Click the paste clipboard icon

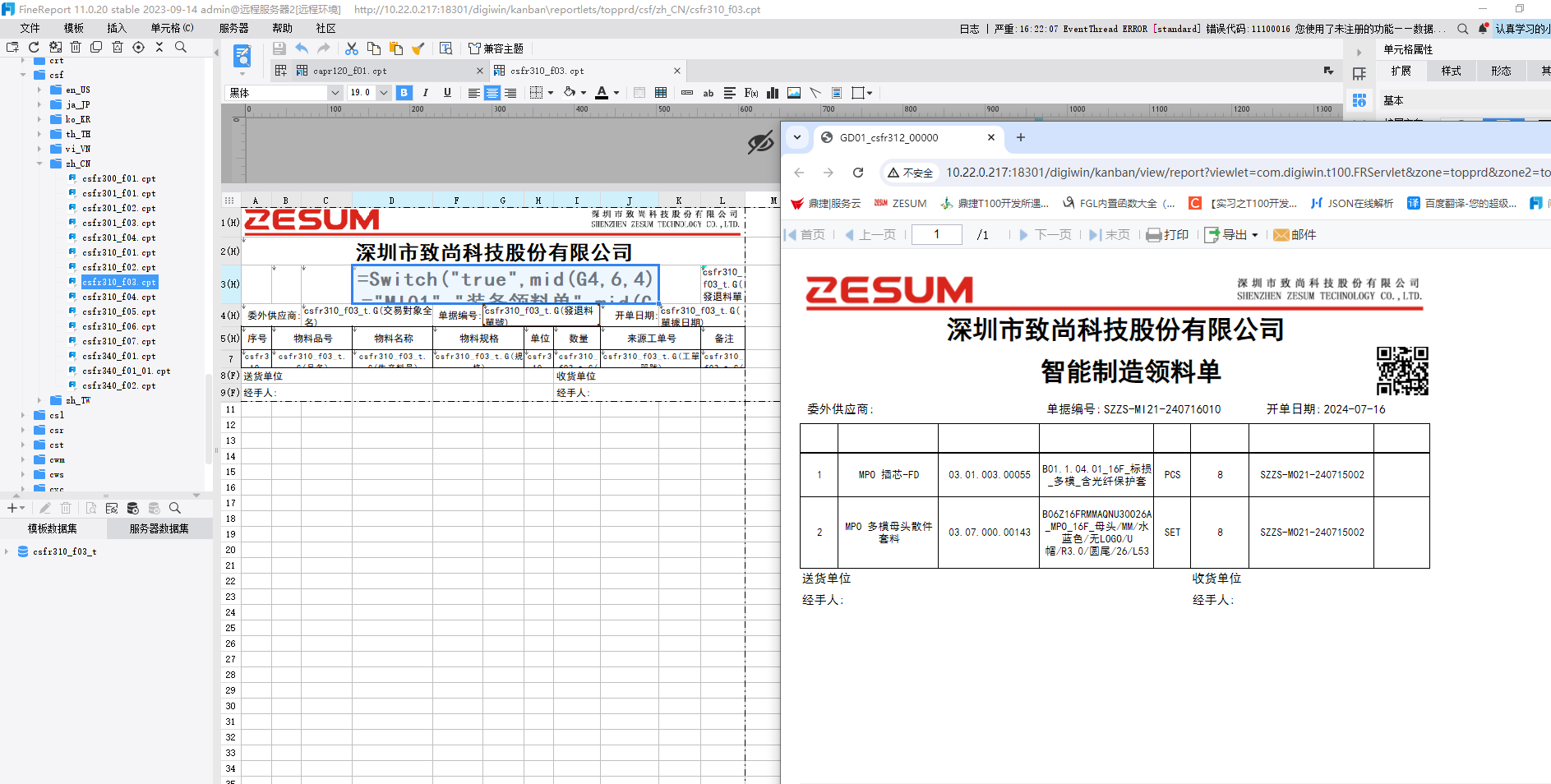[x=396, y=48]
